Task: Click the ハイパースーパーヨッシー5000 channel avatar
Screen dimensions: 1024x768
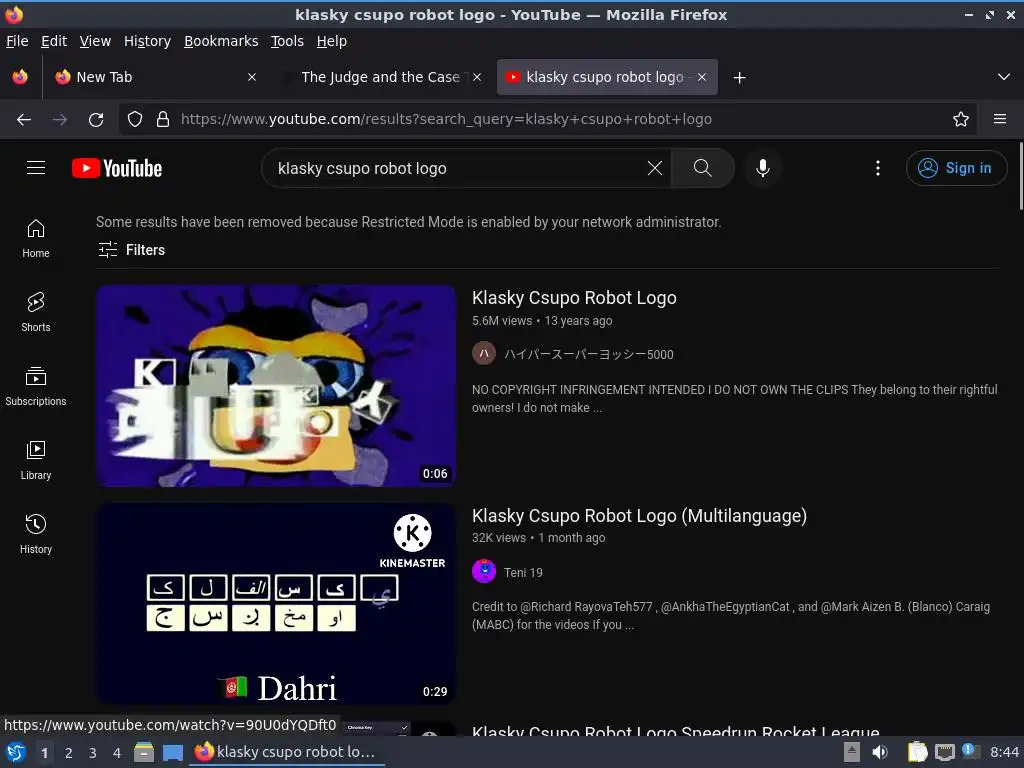Action: click(484, 353)
